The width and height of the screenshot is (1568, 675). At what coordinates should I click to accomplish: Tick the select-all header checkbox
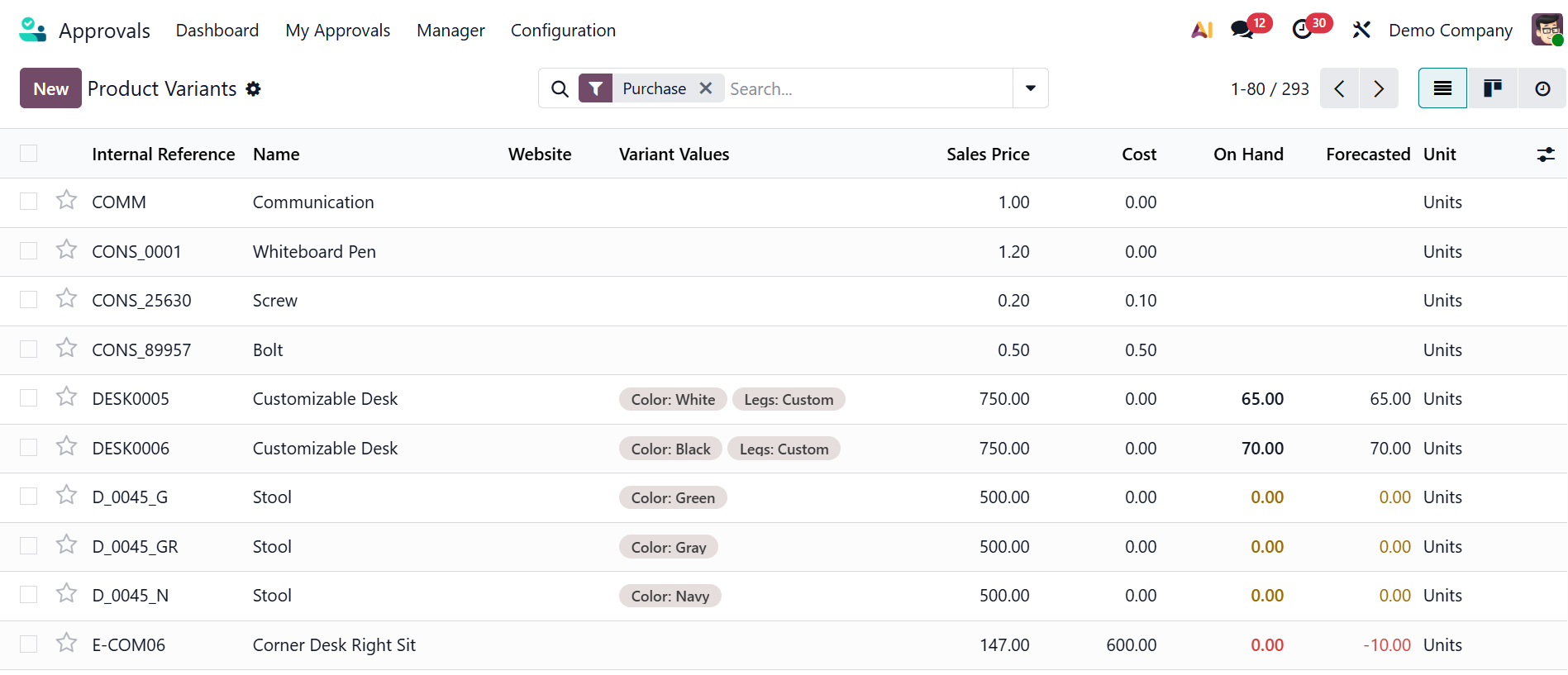[29, 154]
